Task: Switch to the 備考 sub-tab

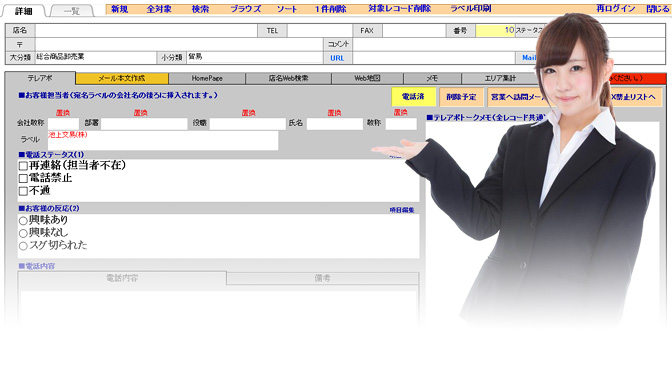Action: click(322, 278)
